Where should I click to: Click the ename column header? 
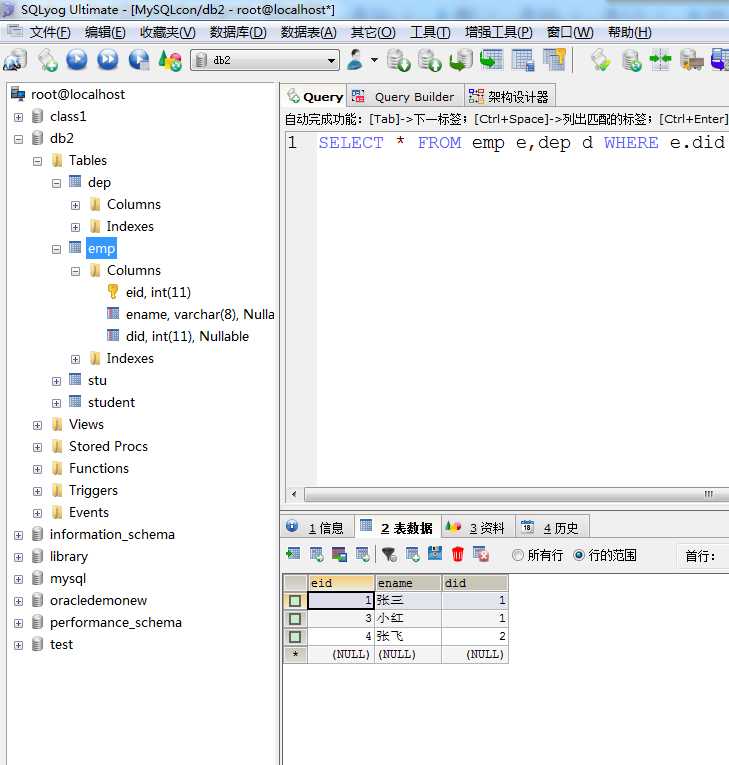tap(408, 583)
